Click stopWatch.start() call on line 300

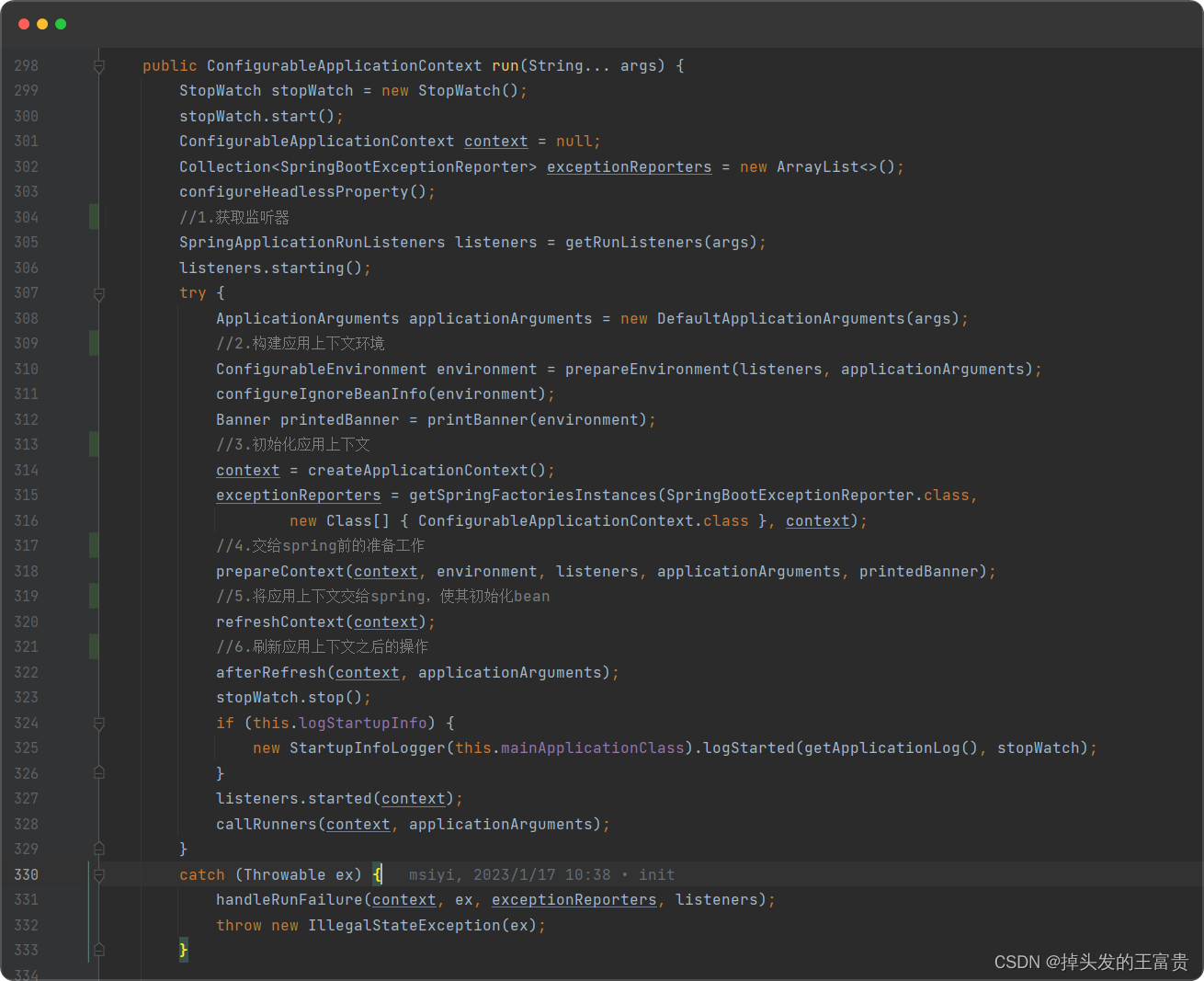click(257, 117)
